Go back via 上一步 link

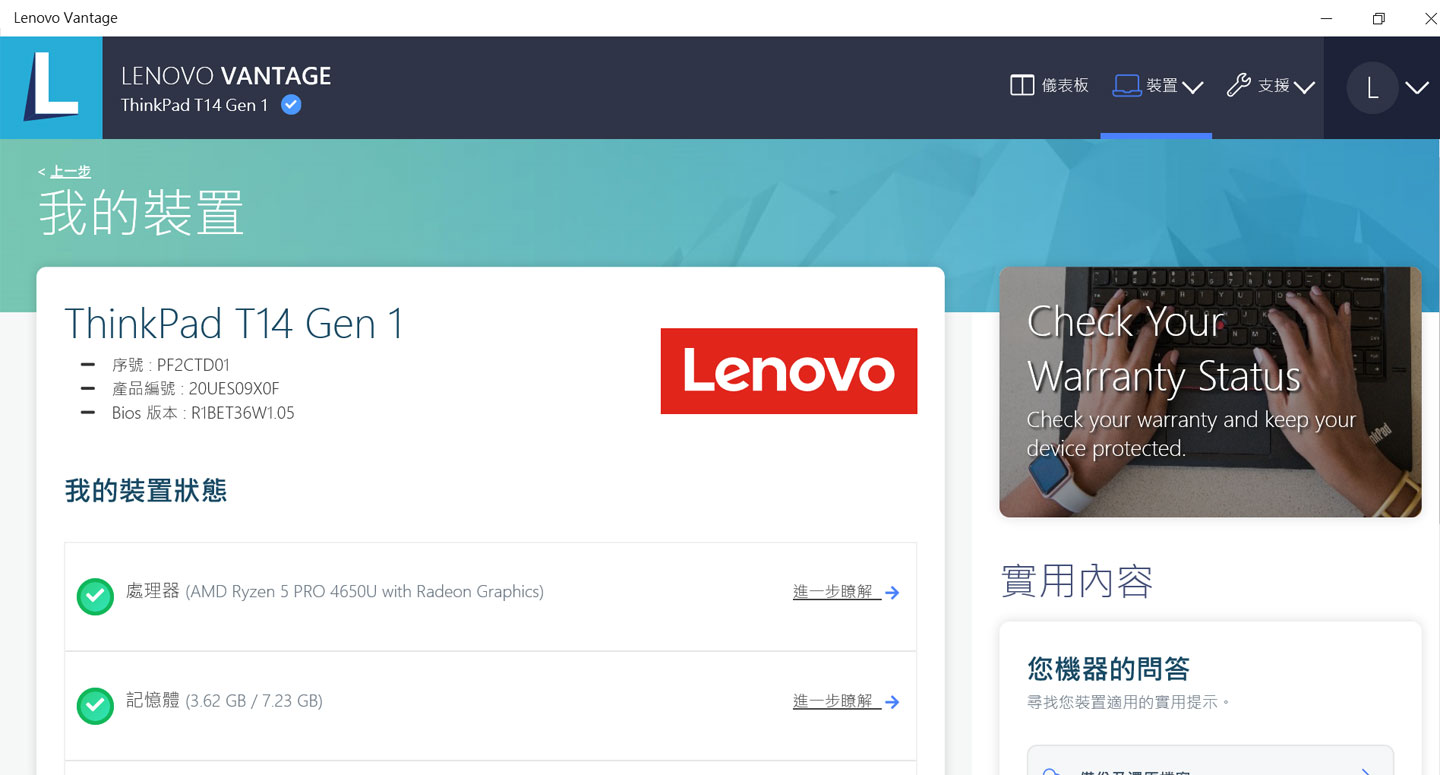(x=70, y=172)
